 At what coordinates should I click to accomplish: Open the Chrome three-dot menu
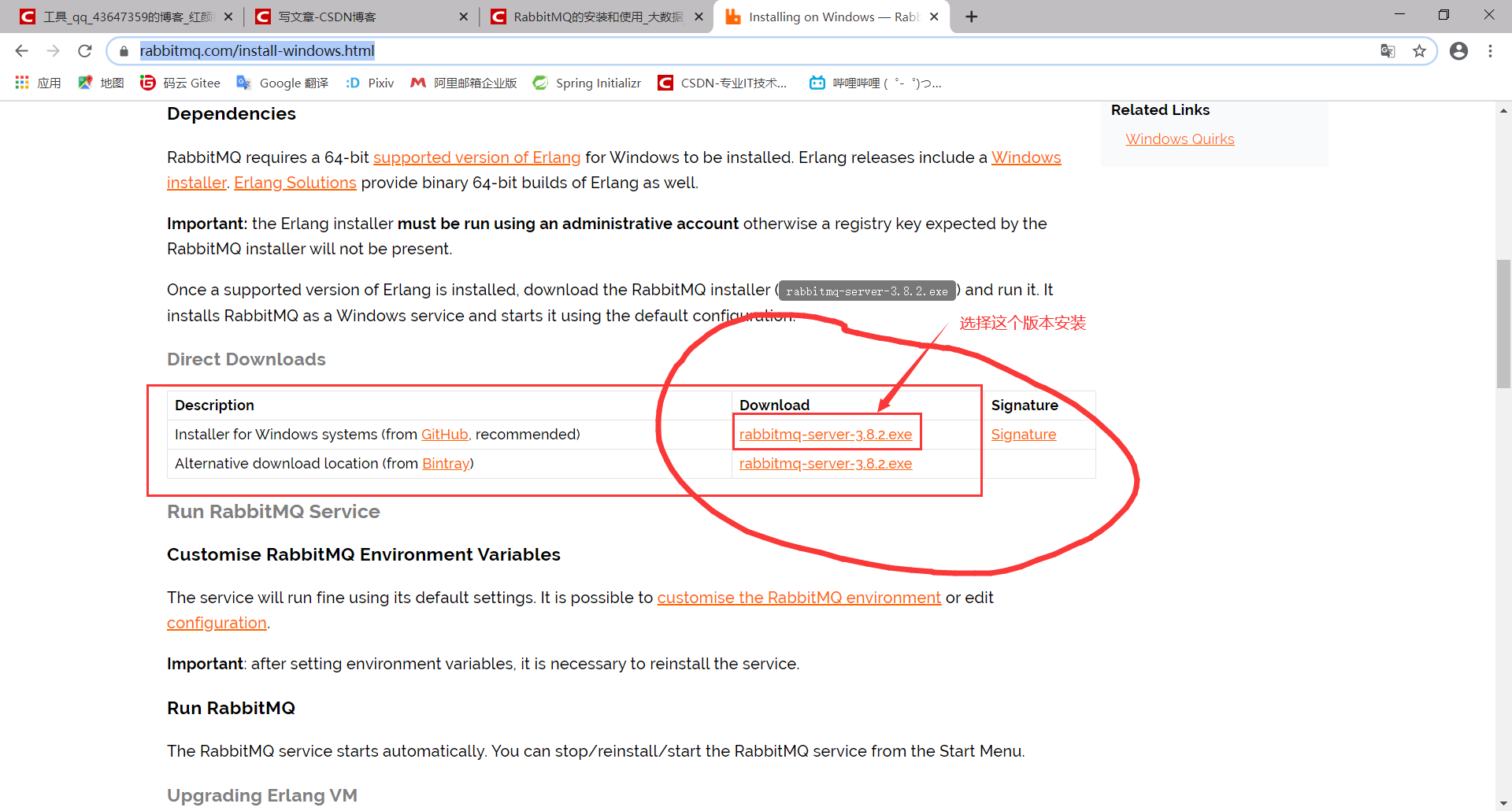coord(1490,51)
